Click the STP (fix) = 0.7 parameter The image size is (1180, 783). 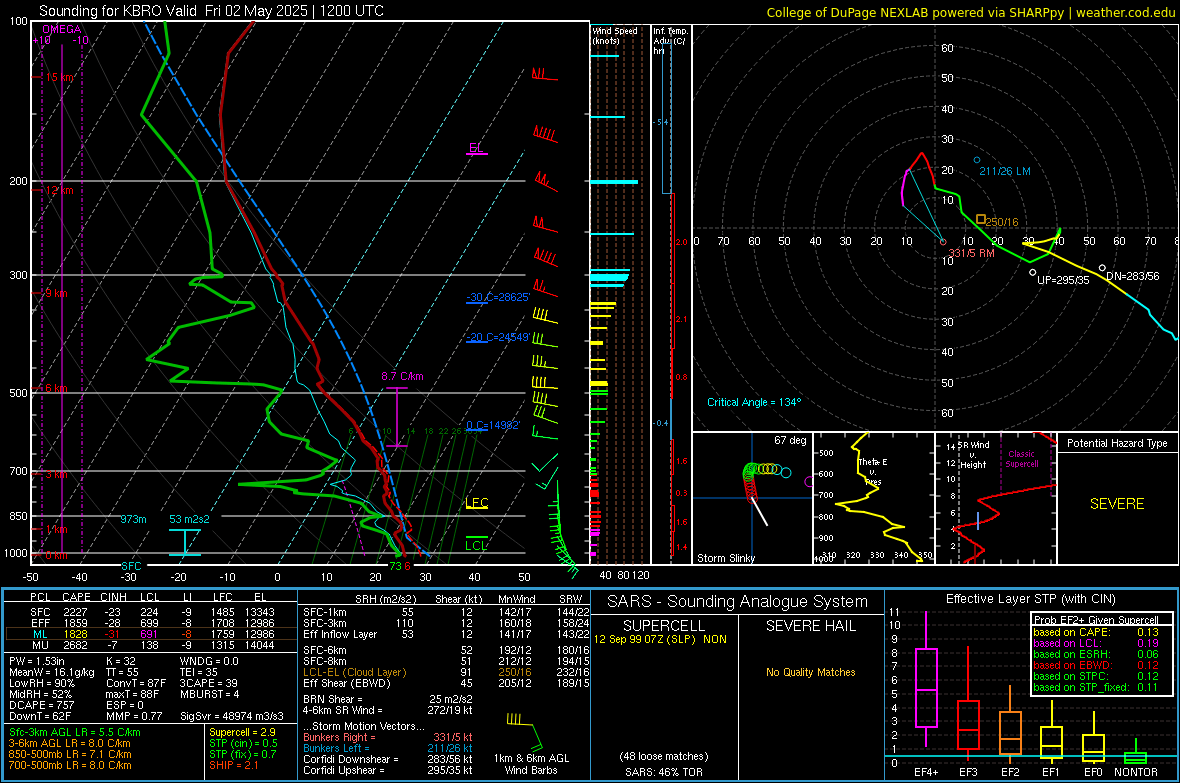pyautogui.click(x=242, y=754)
